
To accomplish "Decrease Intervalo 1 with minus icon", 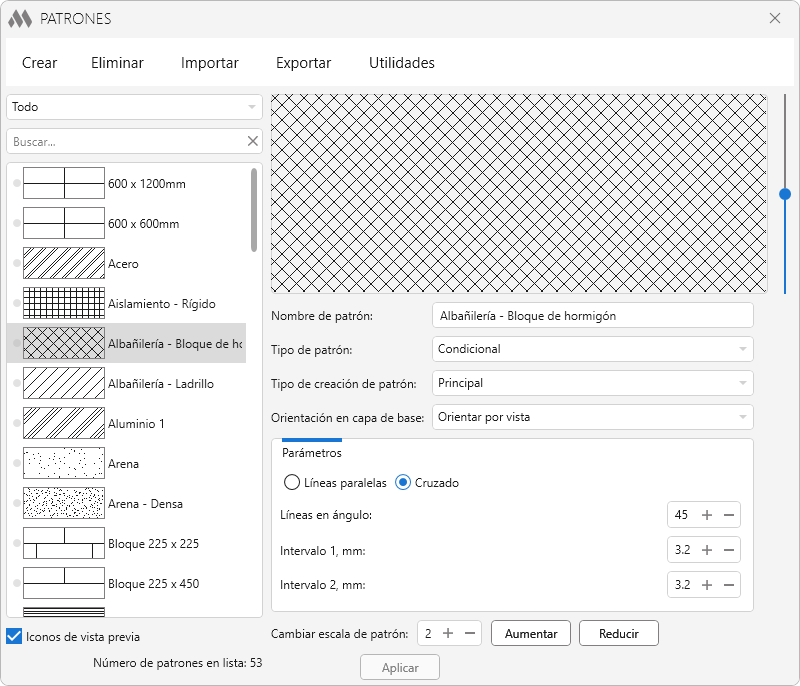I will tap(729, 550).
